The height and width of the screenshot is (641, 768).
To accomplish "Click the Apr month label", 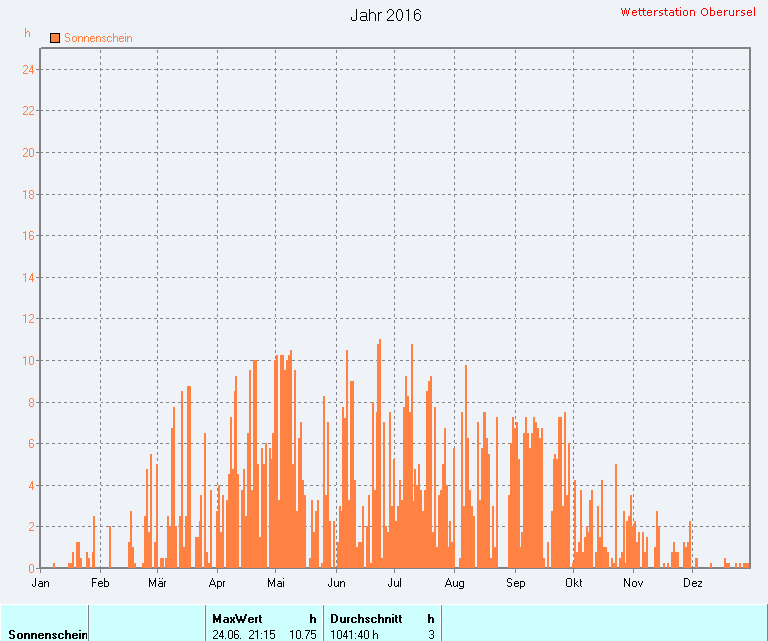I will pyautogui.click(x=217, y=583).
